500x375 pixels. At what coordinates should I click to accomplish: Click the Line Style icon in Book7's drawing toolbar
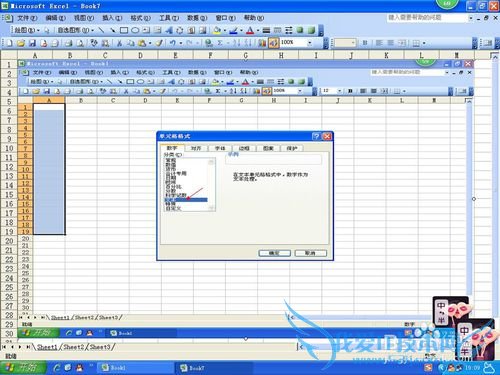(266, 30)
